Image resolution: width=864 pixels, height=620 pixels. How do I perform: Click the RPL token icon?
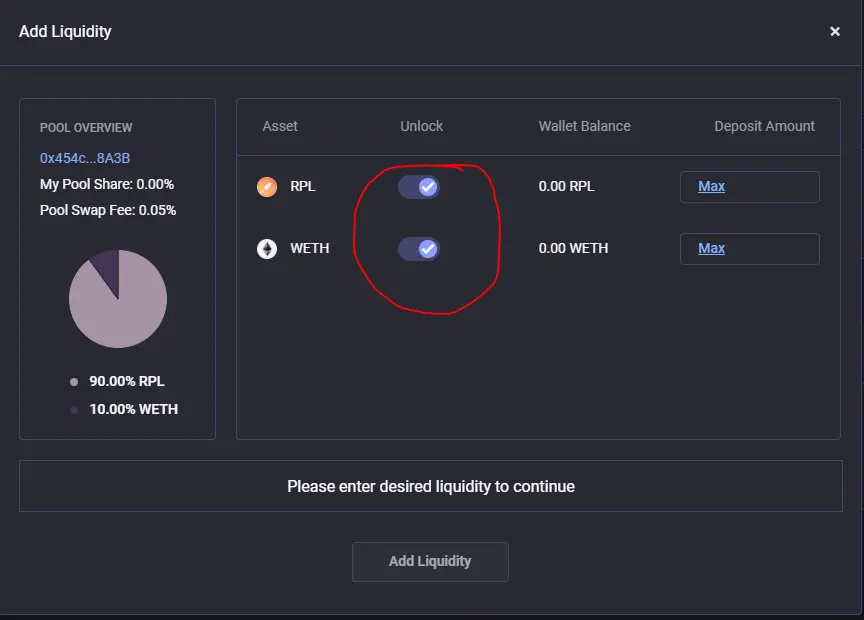267,187
